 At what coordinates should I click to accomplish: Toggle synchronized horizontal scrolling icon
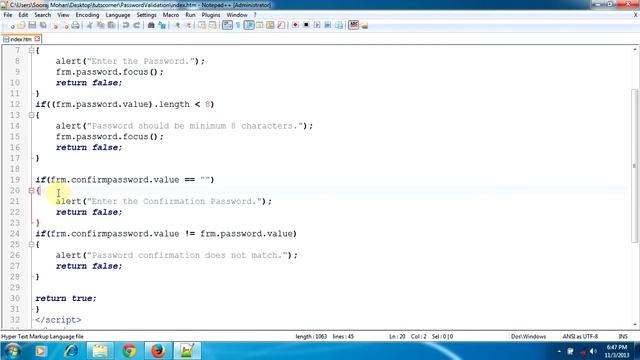click(213, 25)
